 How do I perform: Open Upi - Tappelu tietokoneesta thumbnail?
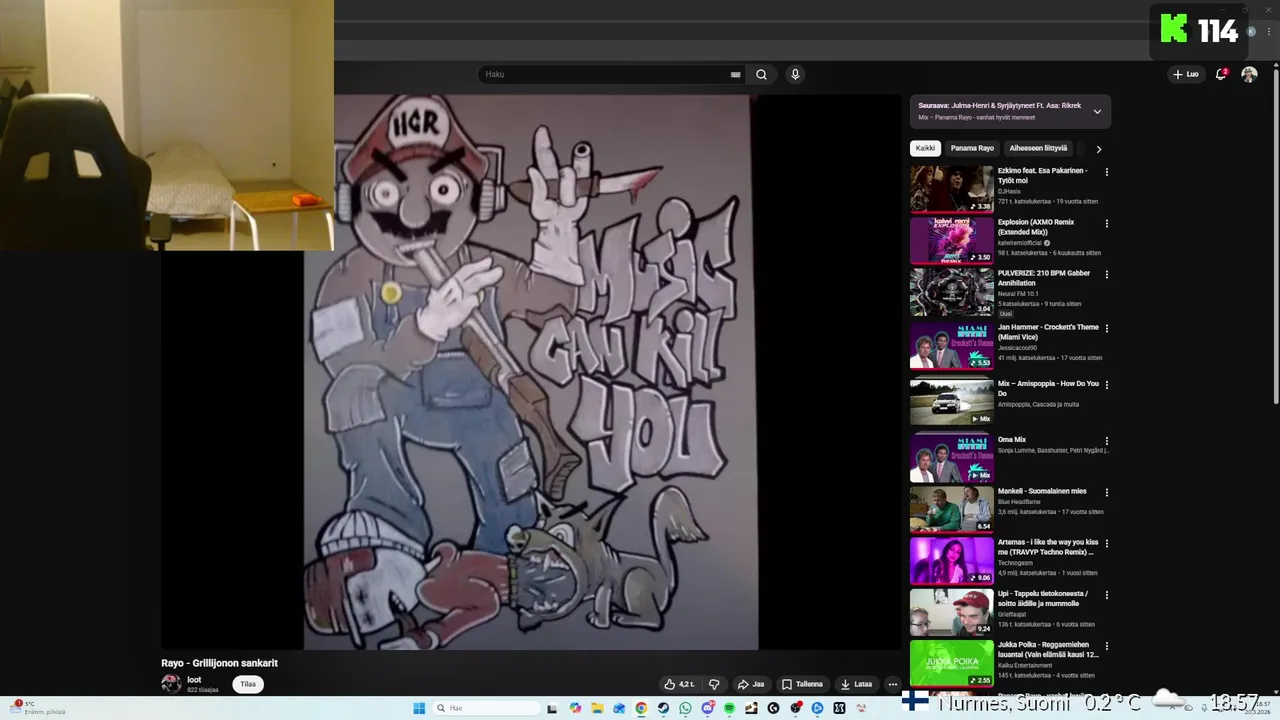(x=952, y=612)
